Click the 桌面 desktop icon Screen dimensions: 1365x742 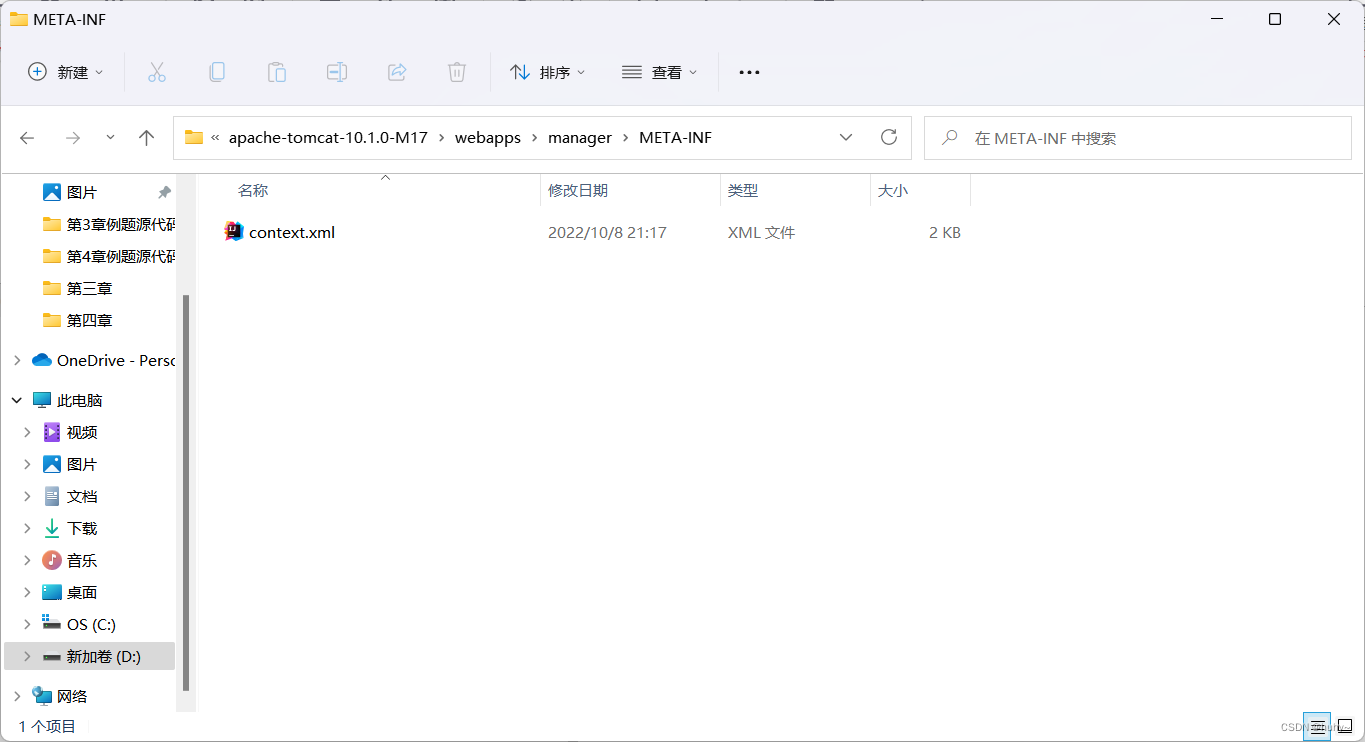(52, 592)
